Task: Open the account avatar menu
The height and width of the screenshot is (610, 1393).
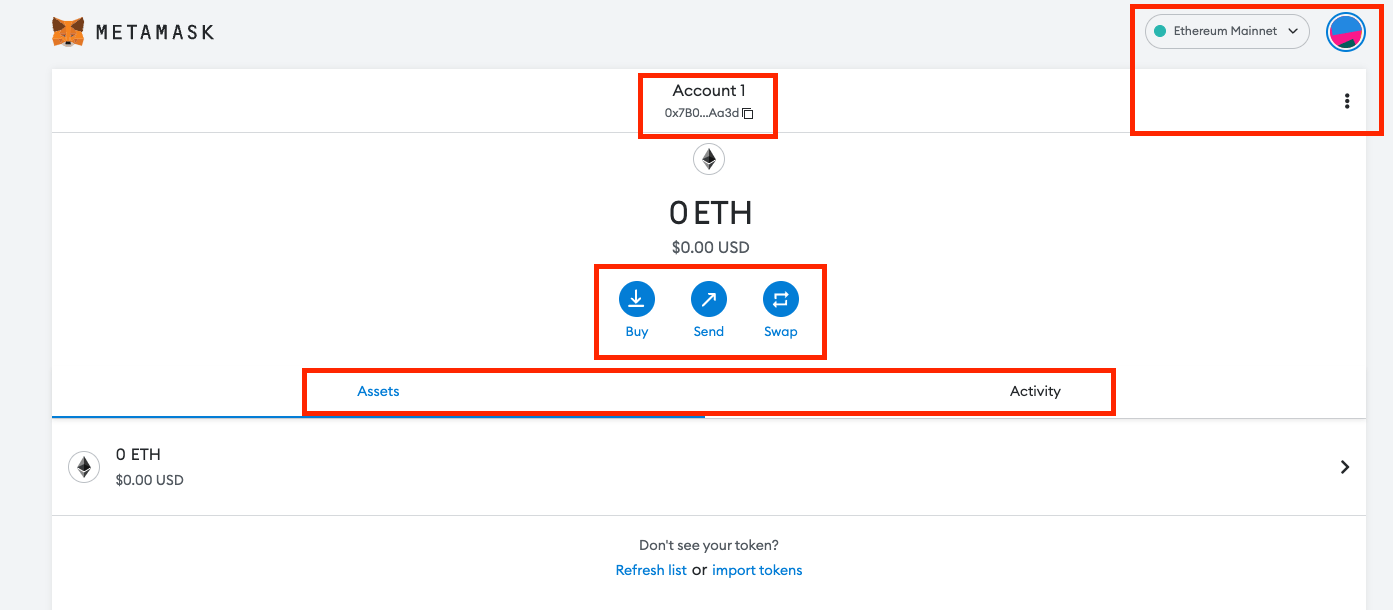Action: pyautogui.click(x=1346, y=32)
